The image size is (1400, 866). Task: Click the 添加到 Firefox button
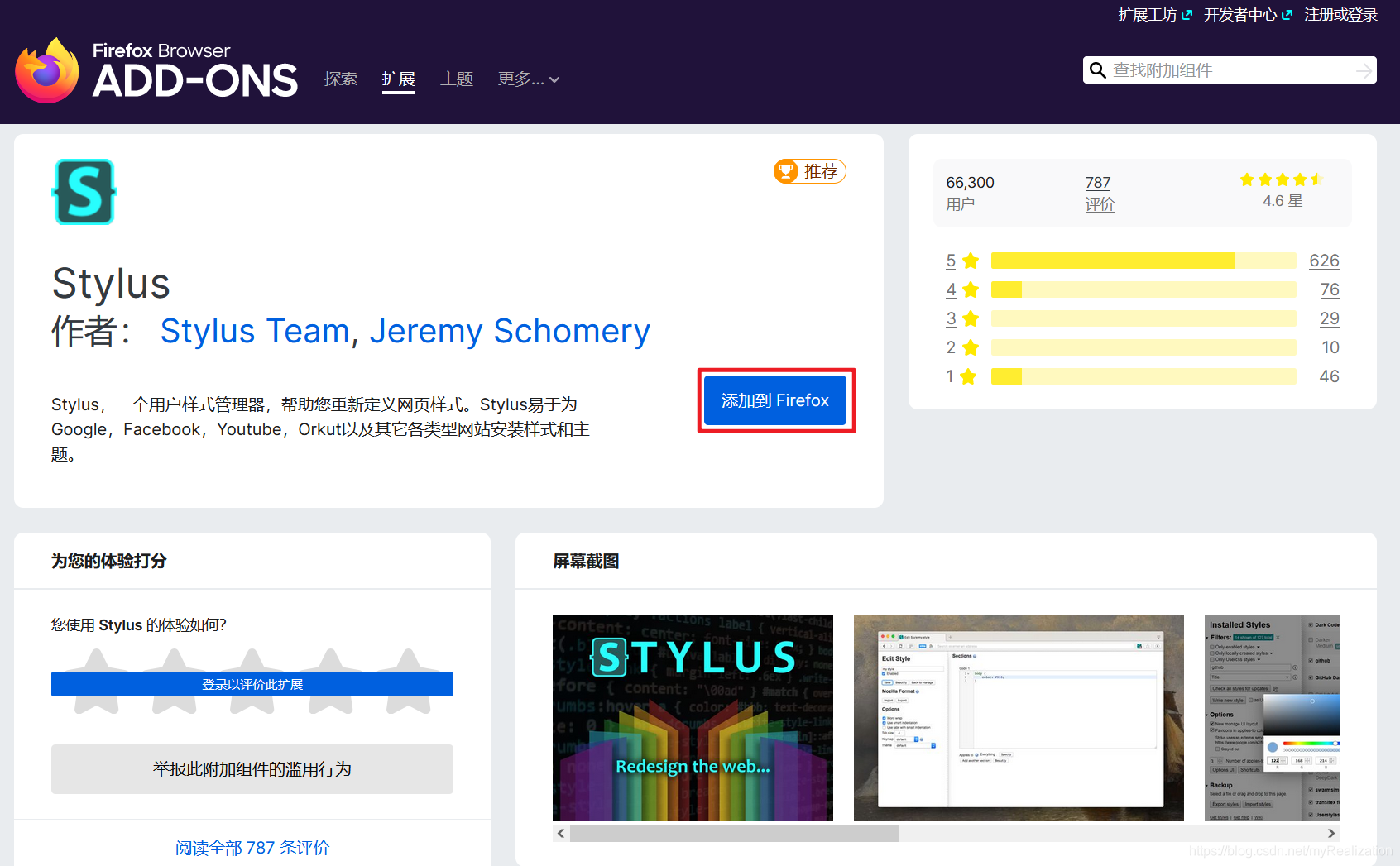pos(775,400)
